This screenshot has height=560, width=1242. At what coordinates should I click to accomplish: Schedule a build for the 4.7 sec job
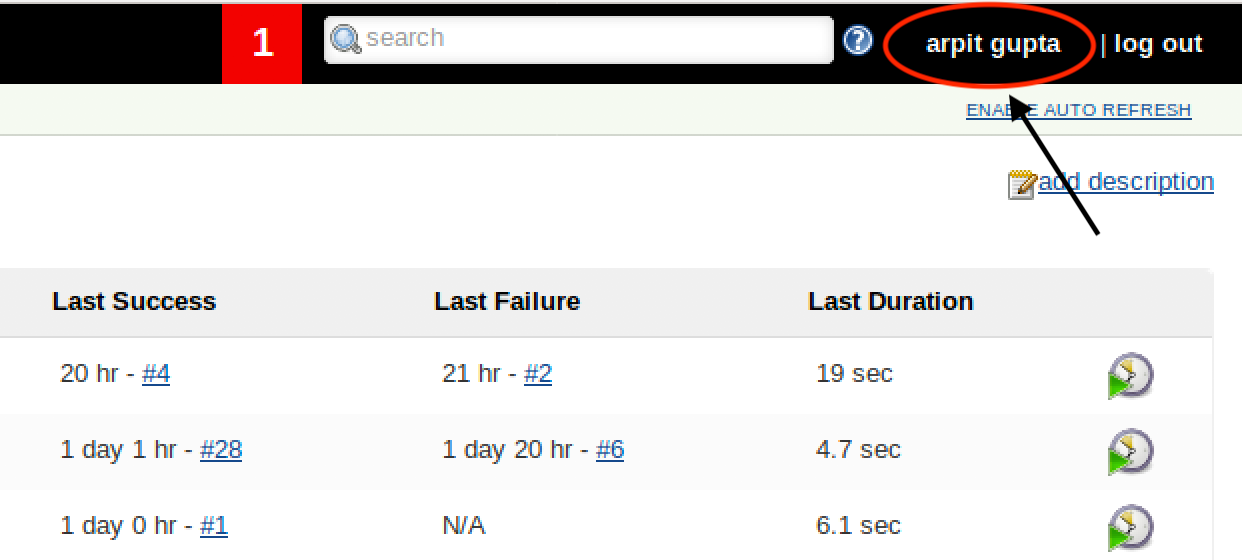tap(1130, 451)
